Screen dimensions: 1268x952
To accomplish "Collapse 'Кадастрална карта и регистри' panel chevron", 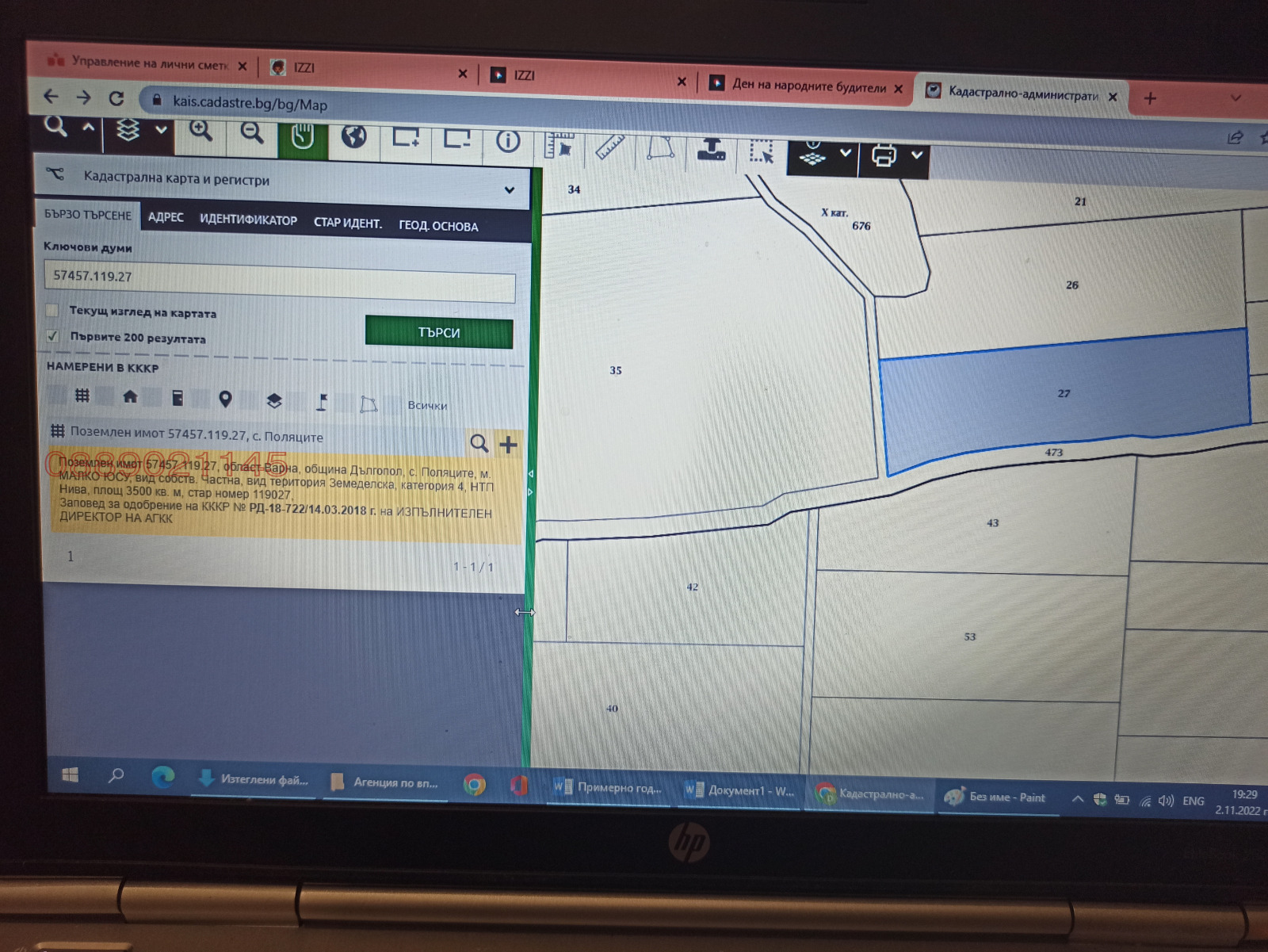I will click(x=509, y=189).
